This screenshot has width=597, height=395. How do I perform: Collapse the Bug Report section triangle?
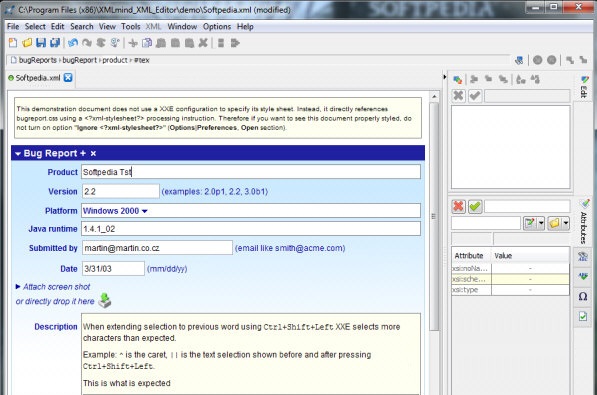[x=18, y=154]
